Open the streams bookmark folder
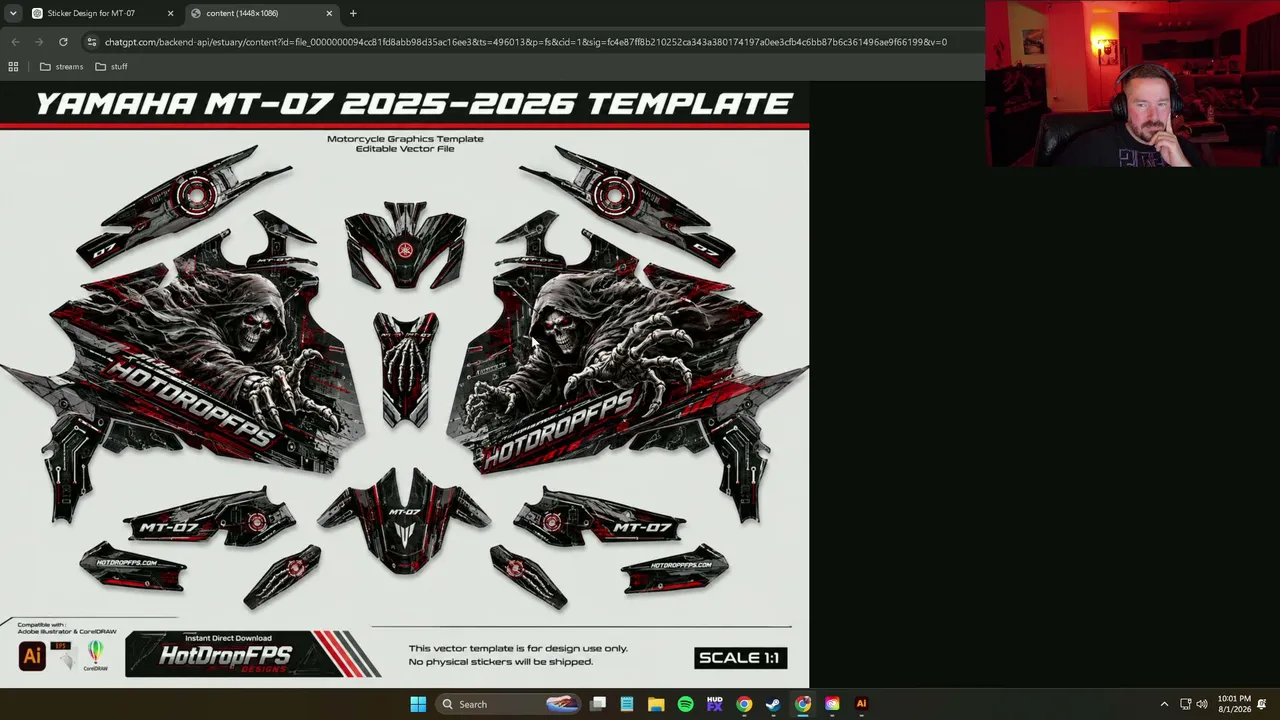 point(61,67)
